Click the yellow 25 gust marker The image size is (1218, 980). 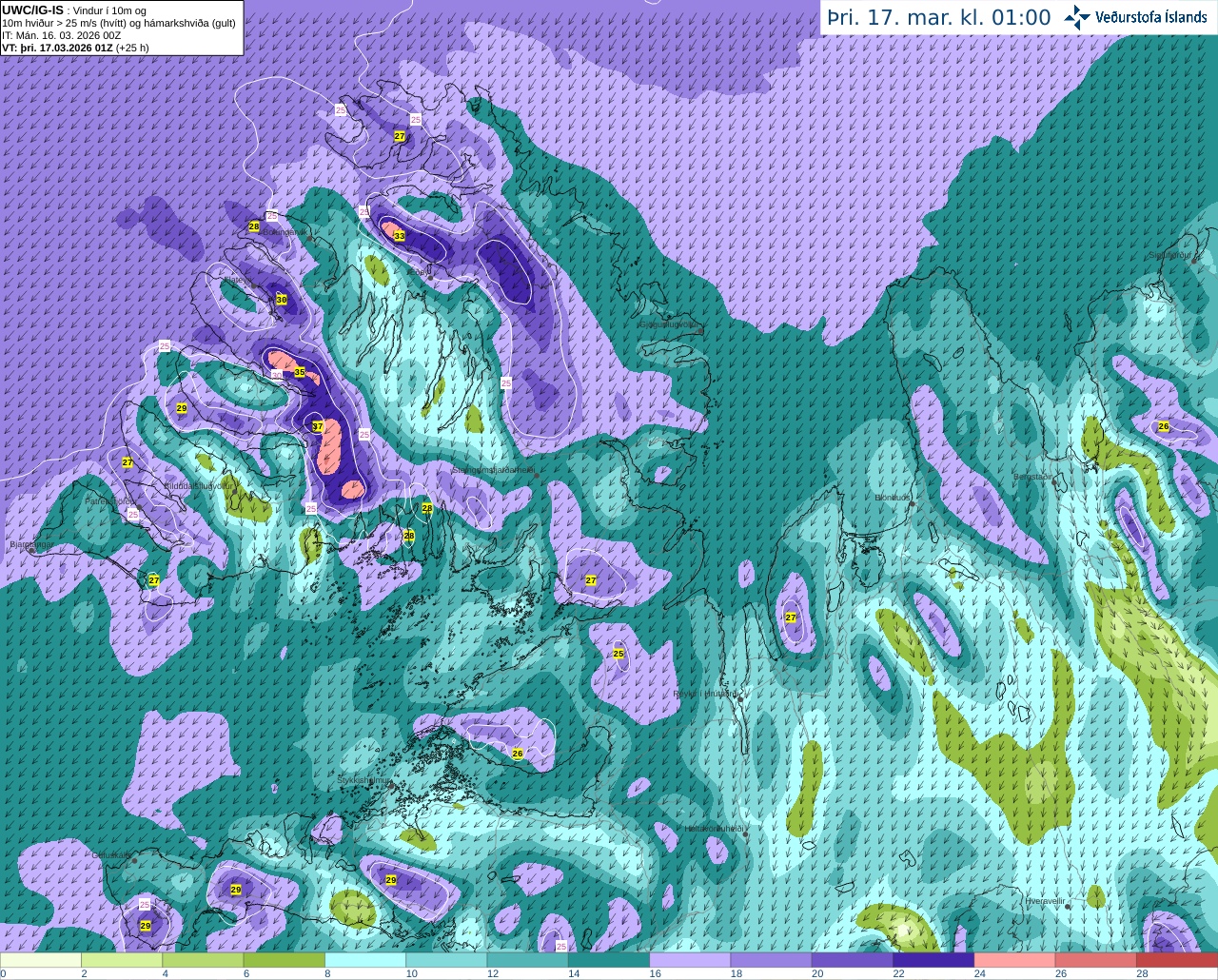click(x=619, y=654)
